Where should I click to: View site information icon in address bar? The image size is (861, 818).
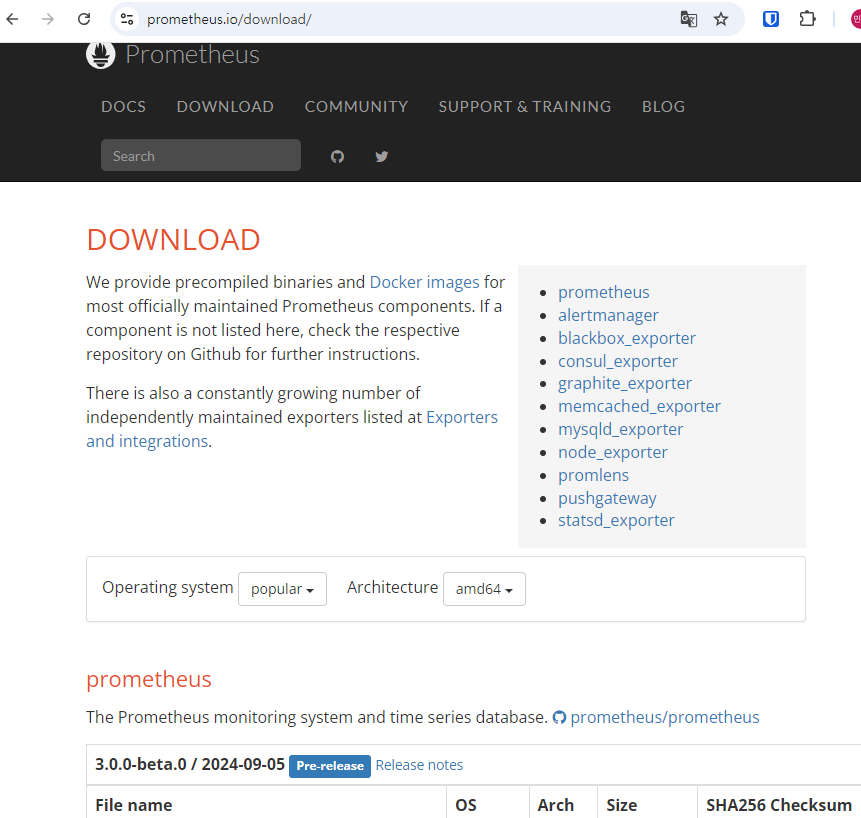(x=125, y=19)
